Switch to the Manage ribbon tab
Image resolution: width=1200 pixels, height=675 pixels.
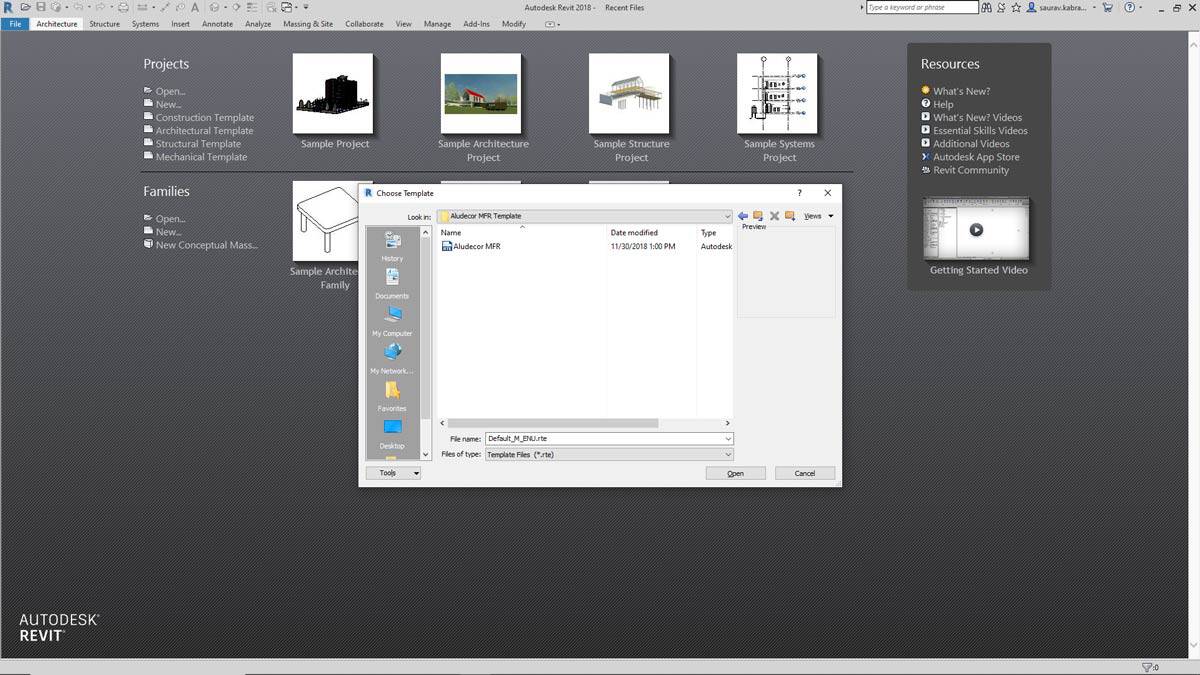coord(437,24)
